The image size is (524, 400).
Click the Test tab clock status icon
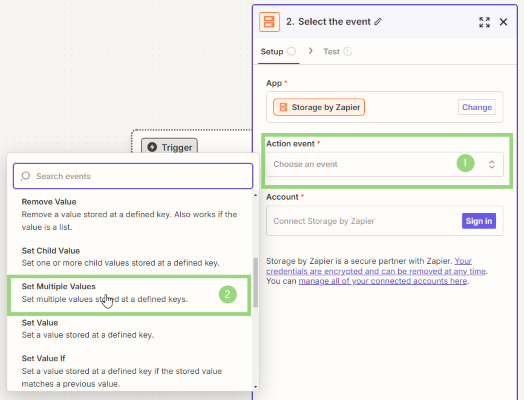(348, 51)
